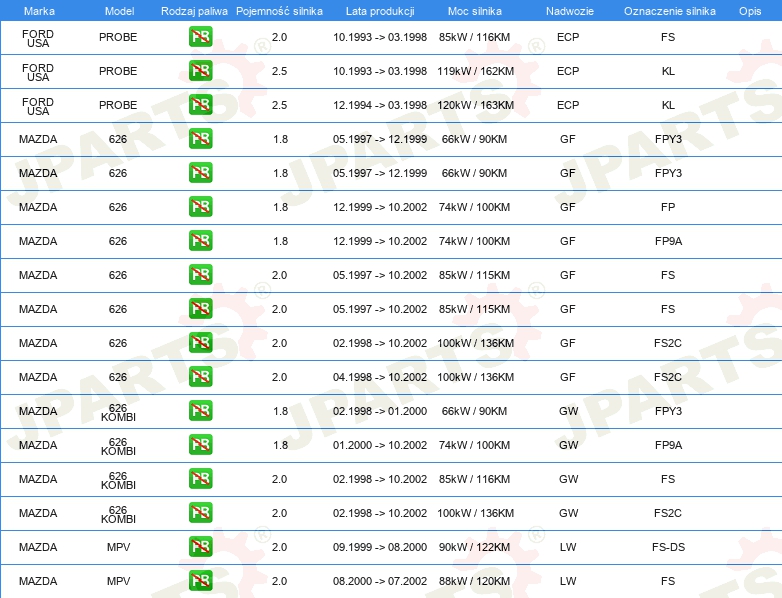Viewport: 782px width, 598px height.
Task: Click fuel icon in 626 Kombi 85kW / 116KM row
Action: coord(200,478)
